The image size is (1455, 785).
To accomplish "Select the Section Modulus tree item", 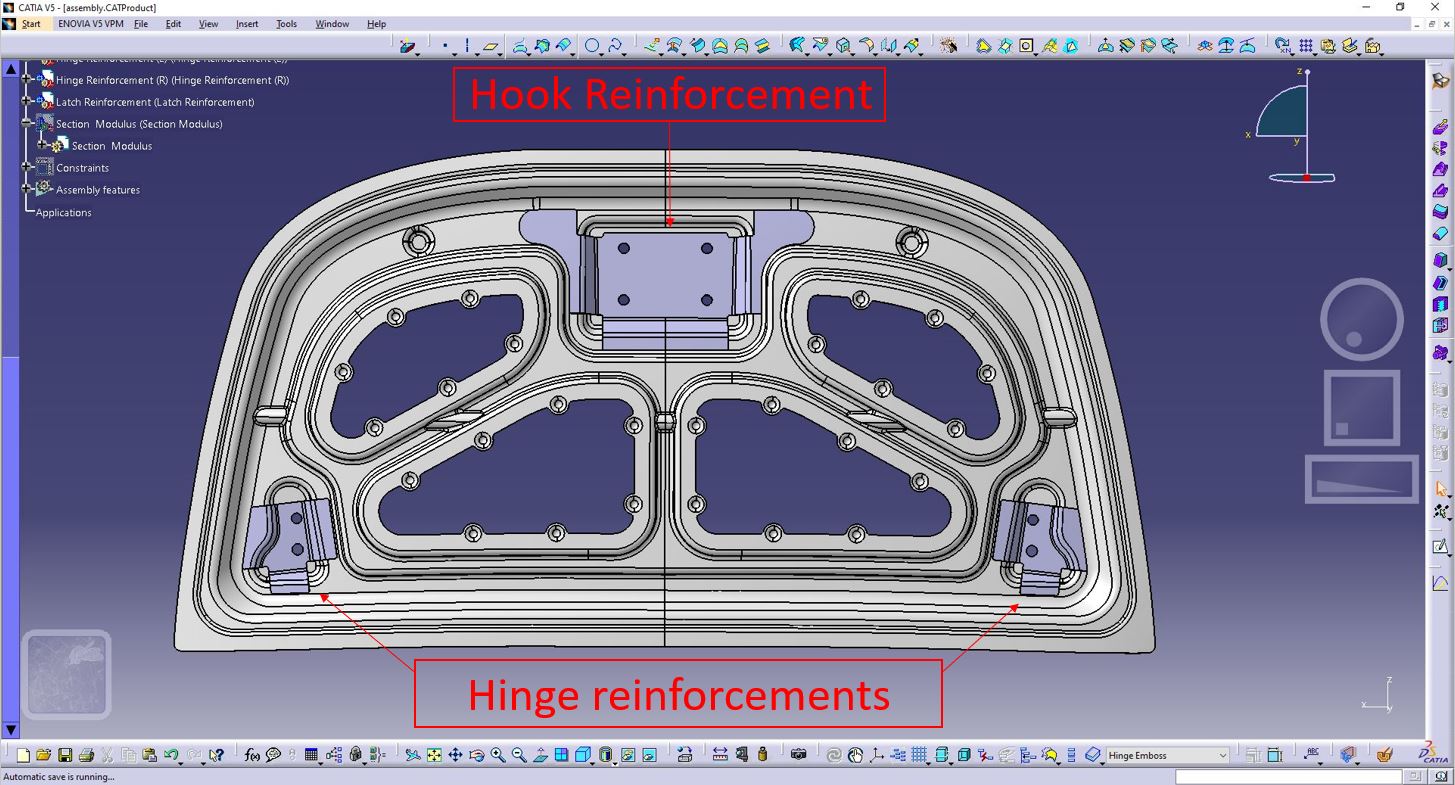I will point(112,146).
